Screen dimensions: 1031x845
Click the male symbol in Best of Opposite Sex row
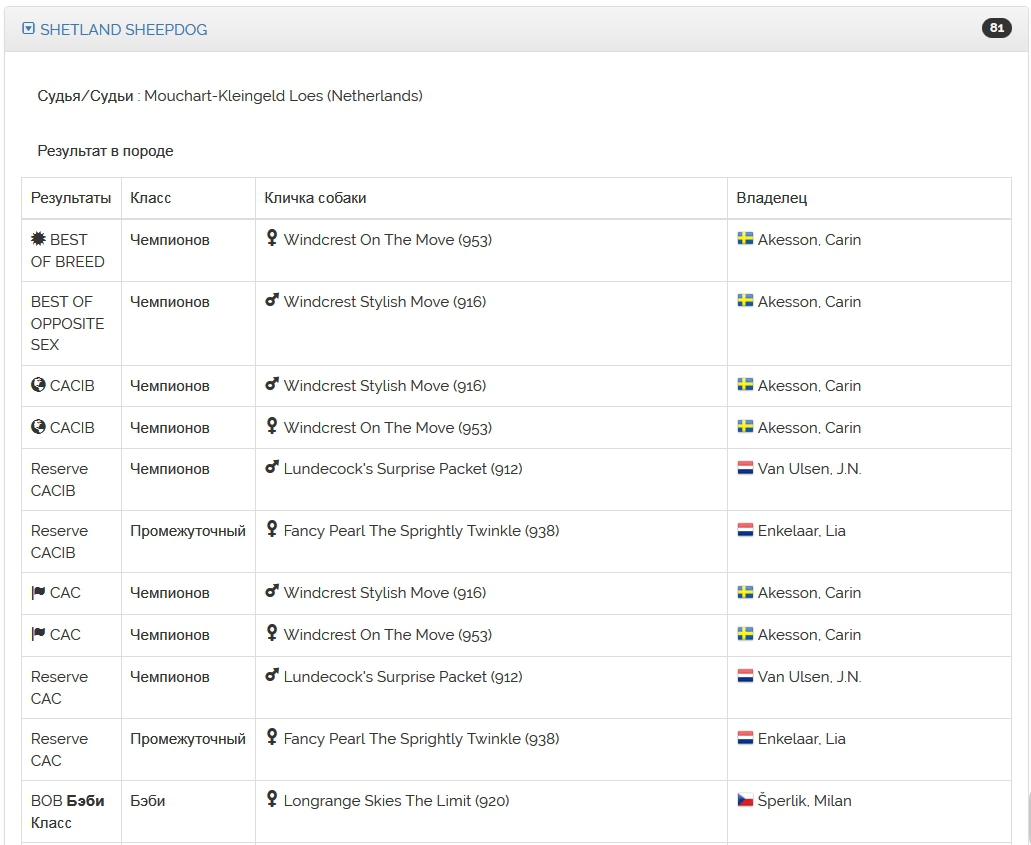coord(272,301)
